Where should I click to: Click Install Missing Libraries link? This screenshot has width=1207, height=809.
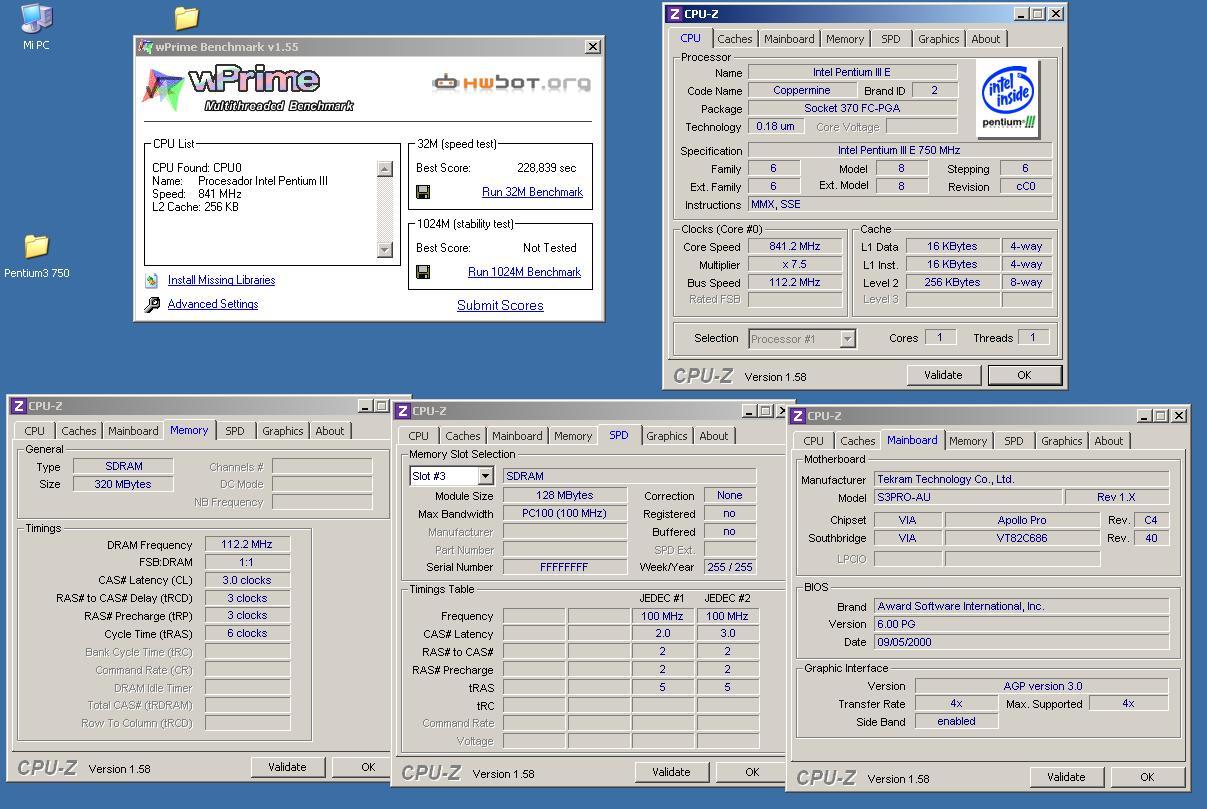point(221,281)
